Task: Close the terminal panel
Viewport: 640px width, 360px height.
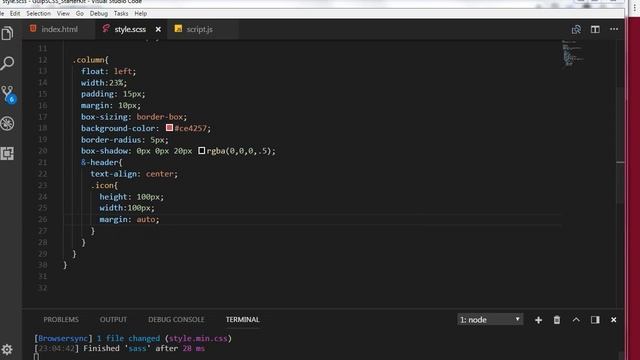Action: [613, 320]
